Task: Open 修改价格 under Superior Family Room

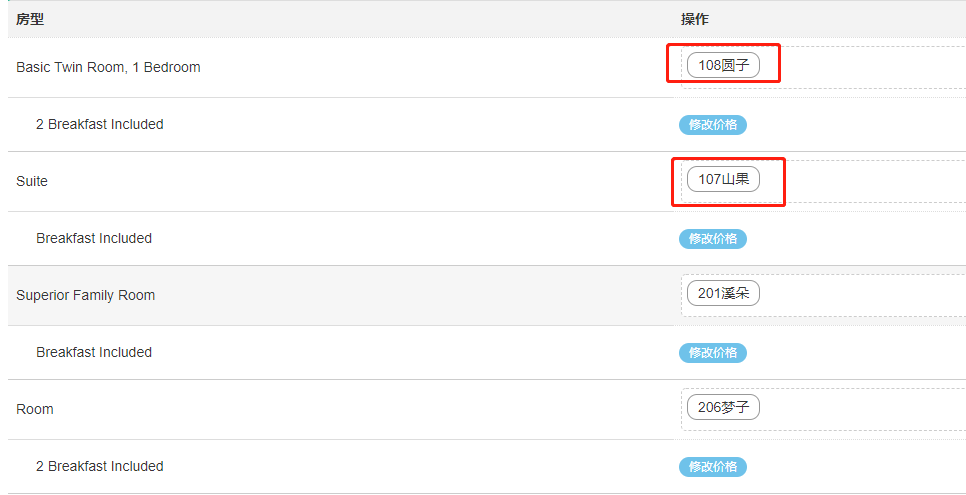Action: coord(713,353)
